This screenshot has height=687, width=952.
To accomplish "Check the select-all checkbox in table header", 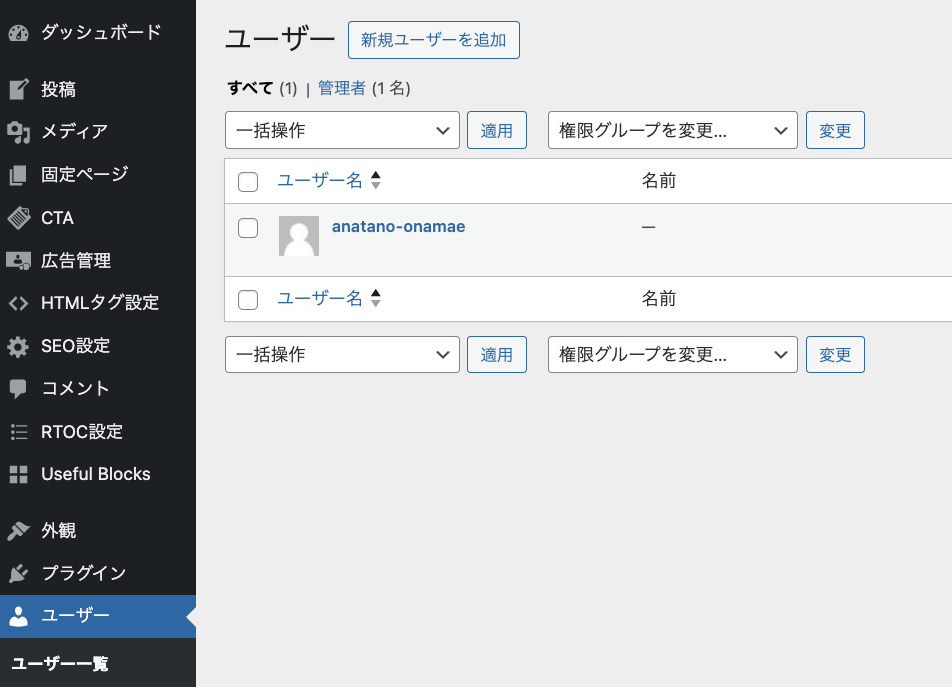I will pos(248,182).
